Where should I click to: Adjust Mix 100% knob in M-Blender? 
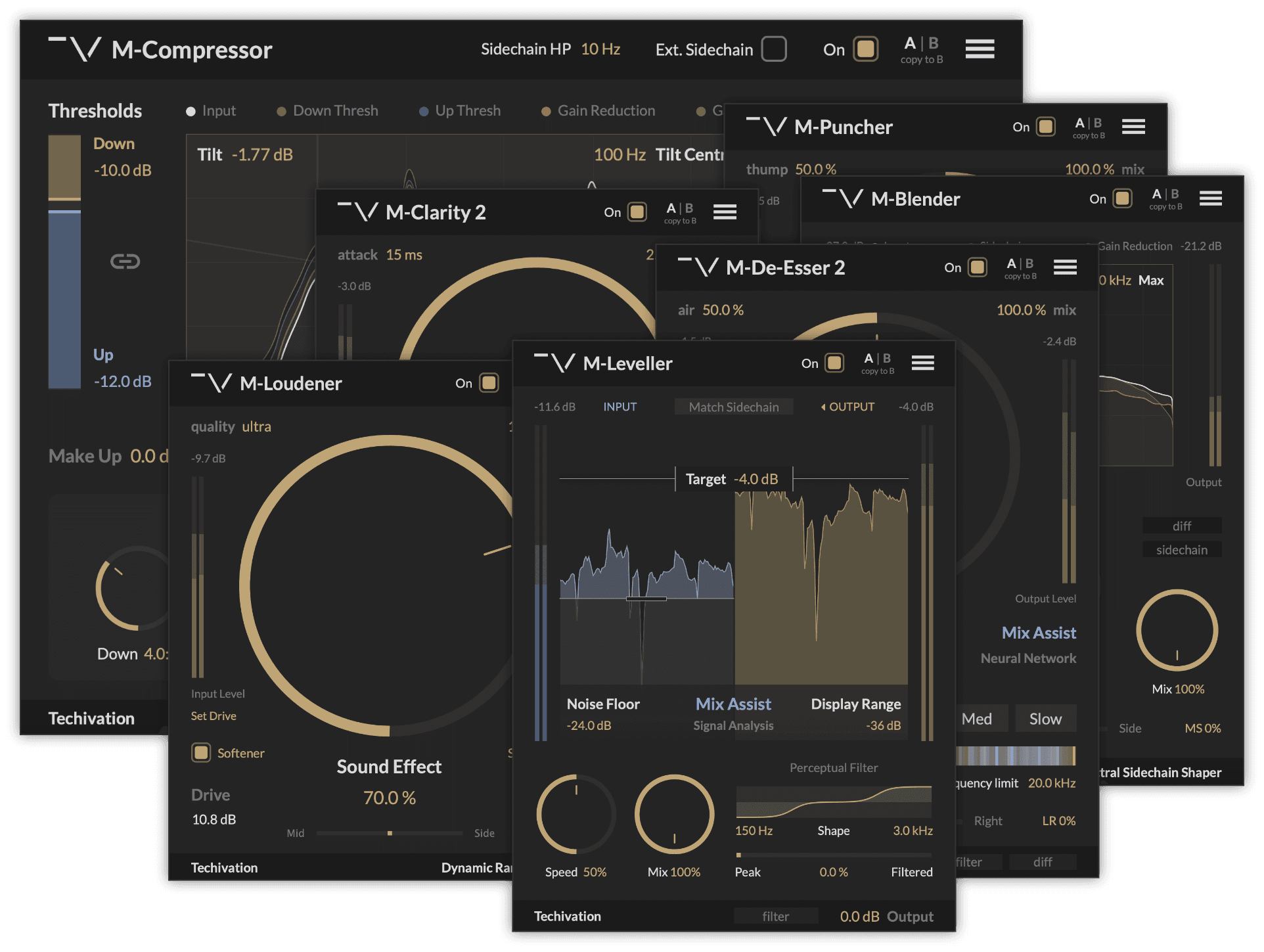1177,629
